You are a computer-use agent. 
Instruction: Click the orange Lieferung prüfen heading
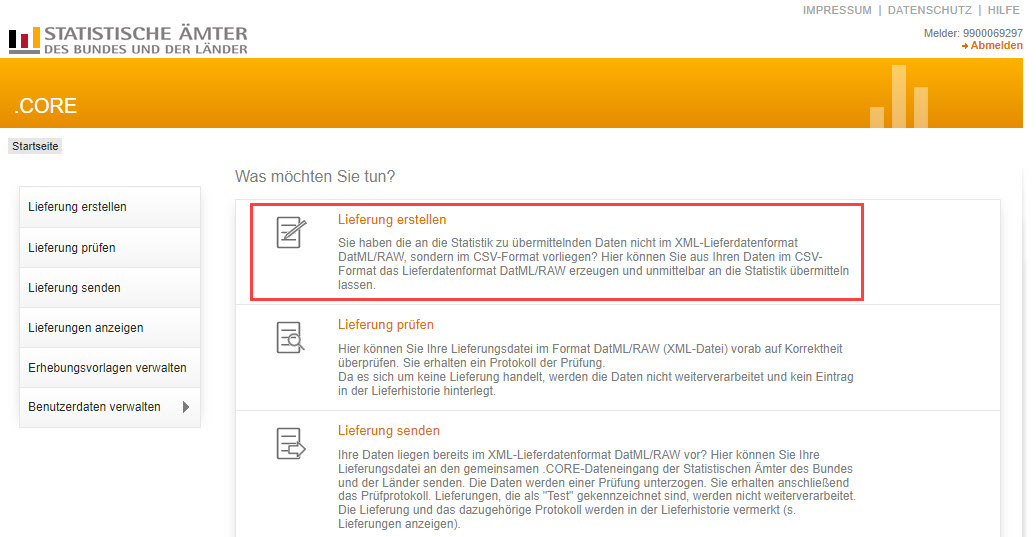(x=386, y=325)
